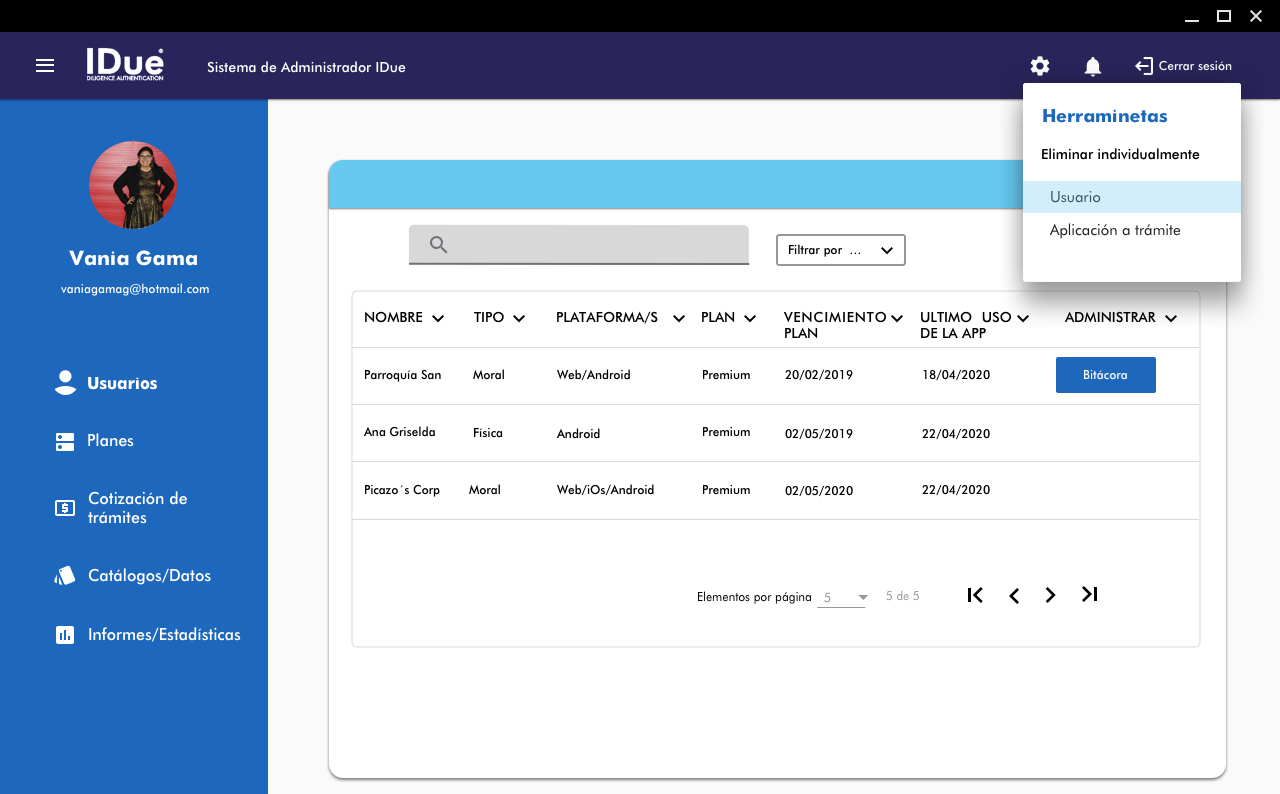
Task: Click Cerrar sesión to log out
Action: click(1184, 66)
